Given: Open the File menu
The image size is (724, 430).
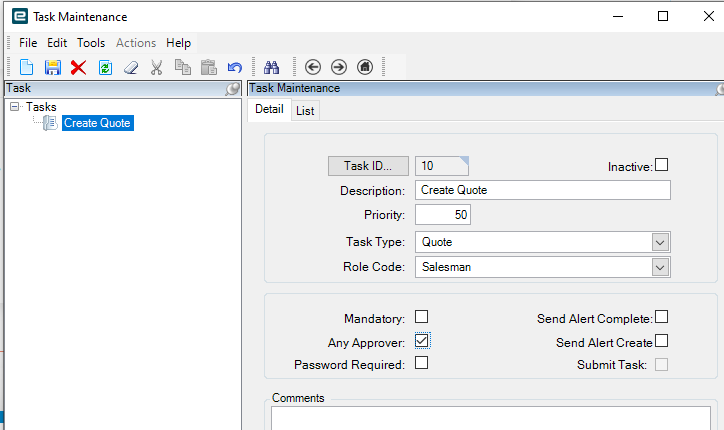Looking at the screenshot, I should coord(28,43).
